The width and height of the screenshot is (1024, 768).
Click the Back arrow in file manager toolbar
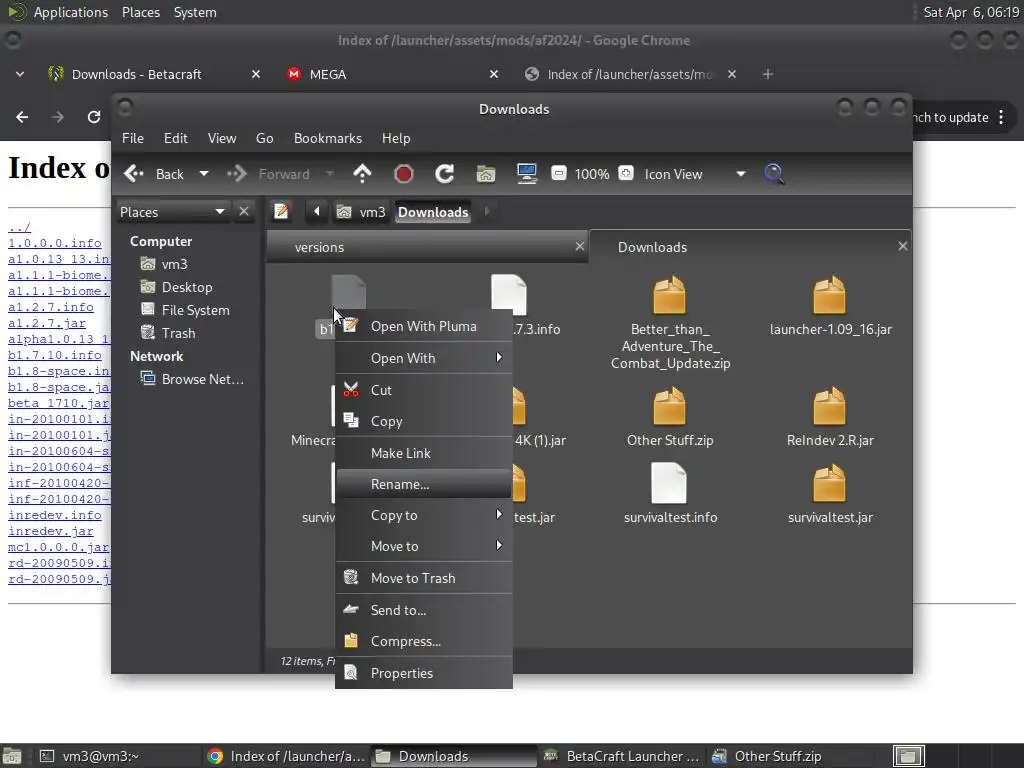(154, 174)
